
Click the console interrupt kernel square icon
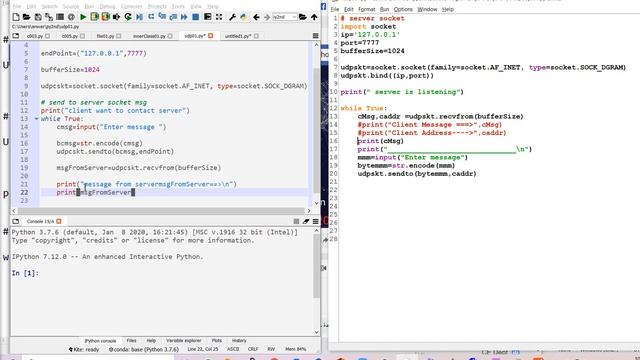coord(296,221)
